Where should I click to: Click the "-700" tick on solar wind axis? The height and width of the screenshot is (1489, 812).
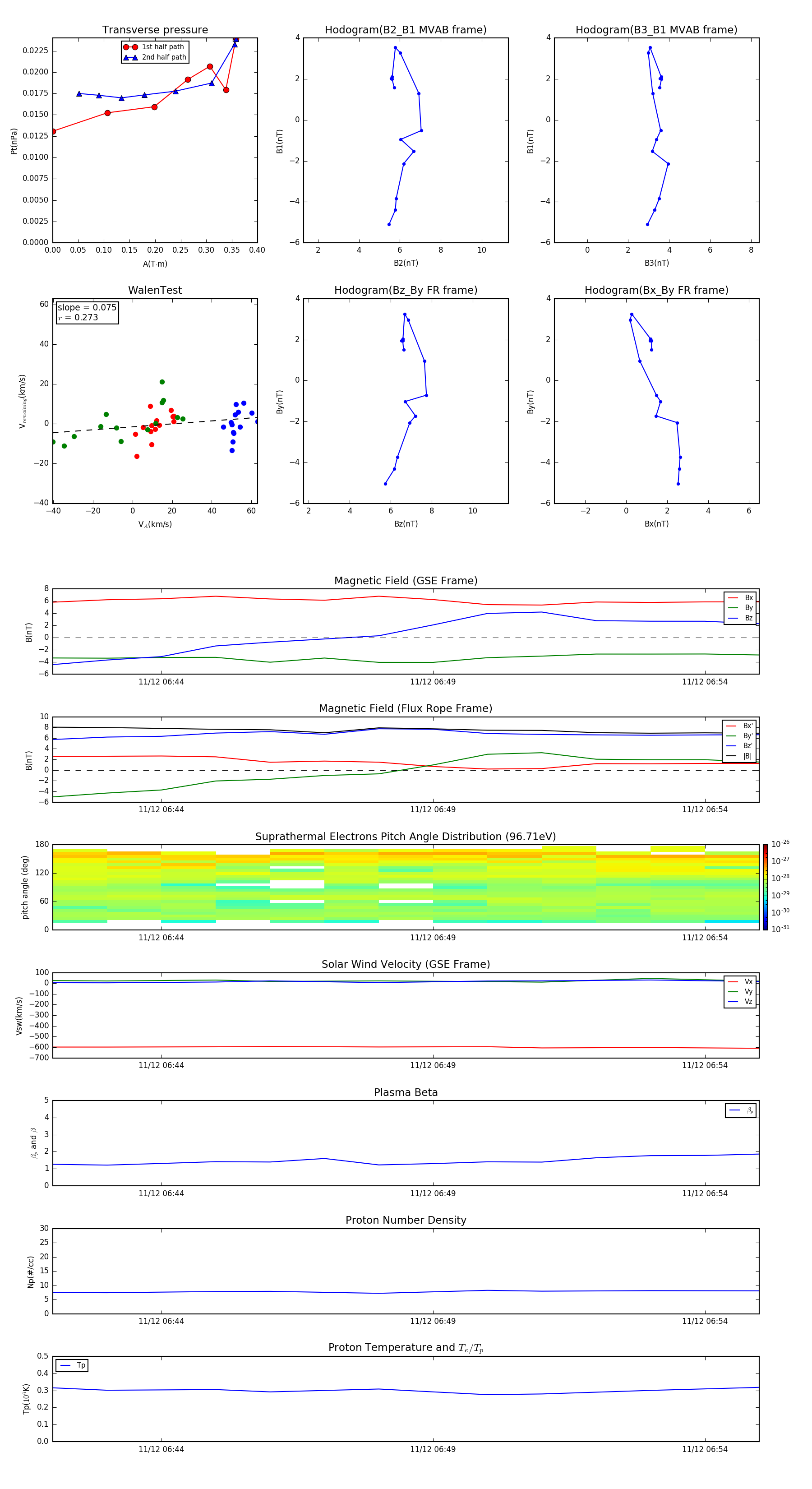(x=38, y=1058)
